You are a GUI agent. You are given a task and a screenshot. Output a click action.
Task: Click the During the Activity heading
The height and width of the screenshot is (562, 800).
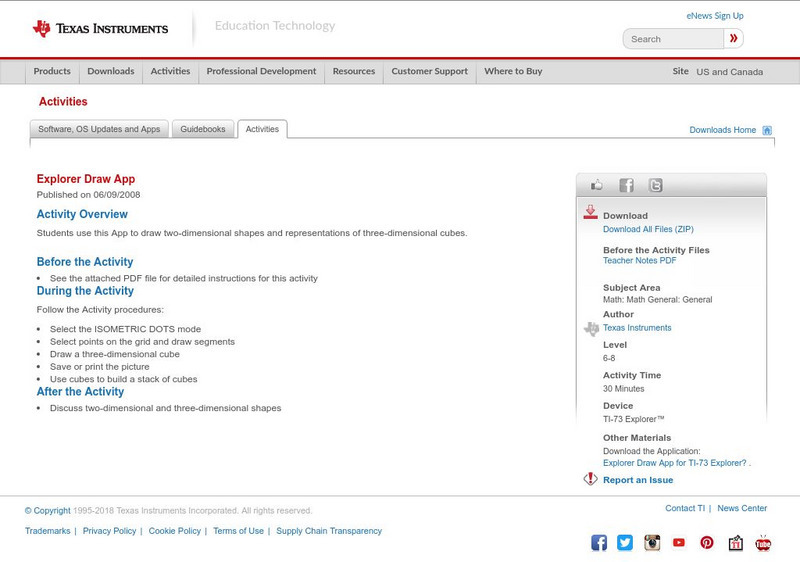pyautogui.click(x=85, y=291)
